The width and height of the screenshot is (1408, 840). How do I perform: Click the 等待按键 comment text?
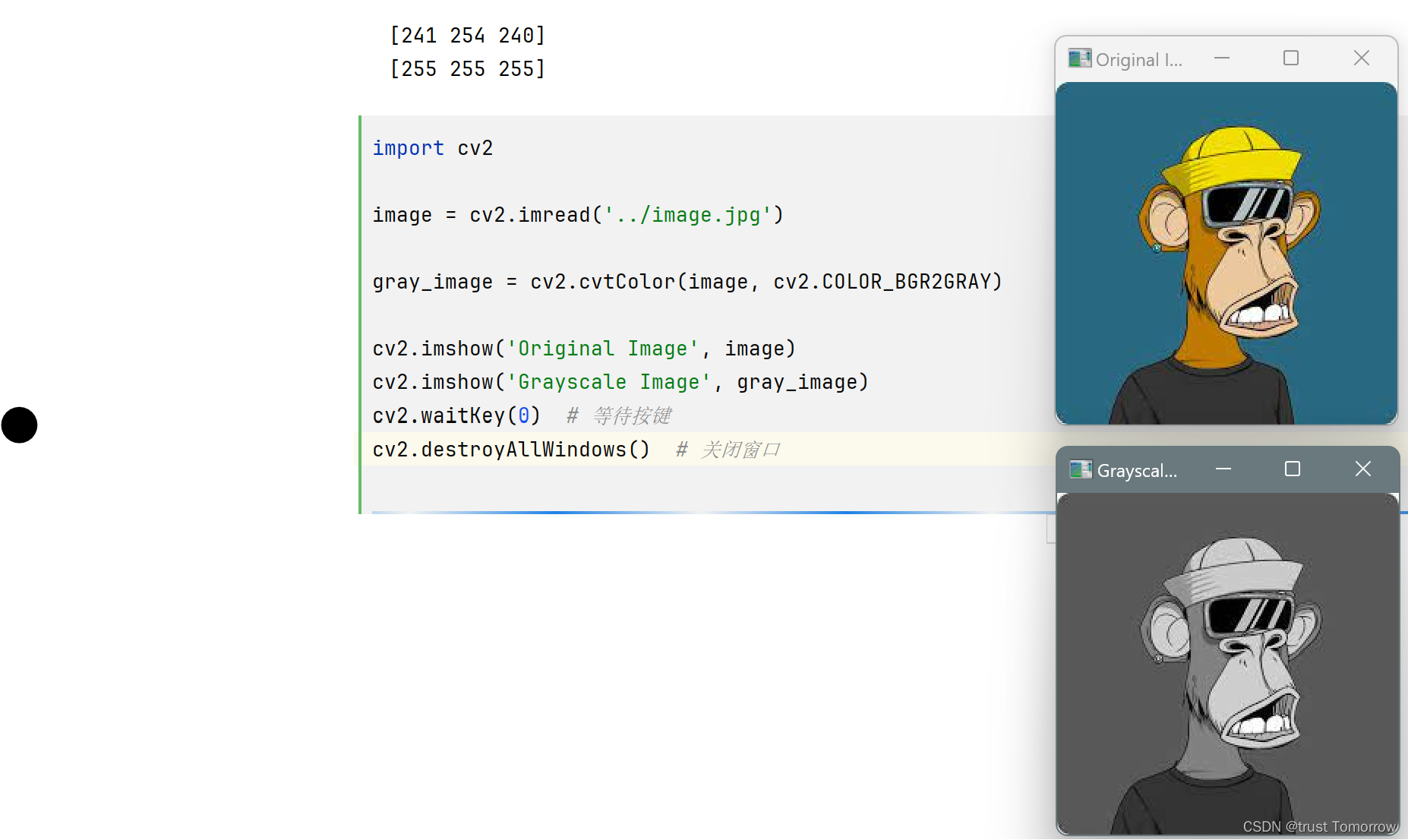(632, 415)
